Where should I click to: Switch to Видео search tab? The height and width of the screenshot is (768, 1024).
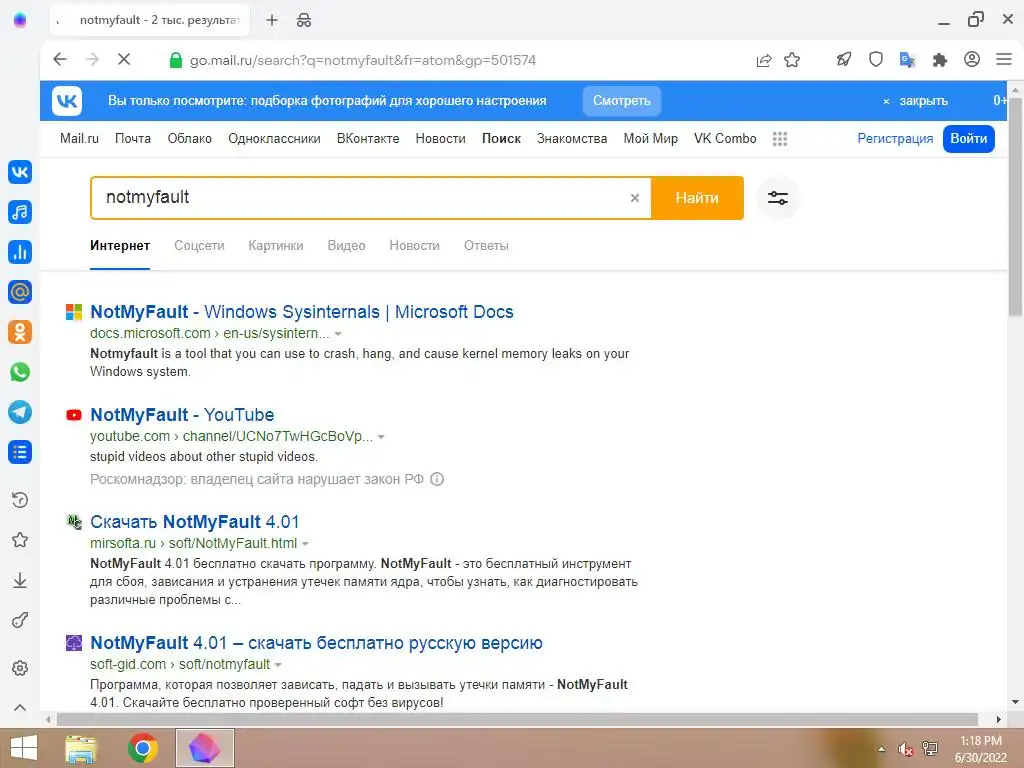pyautogui.click(x=346, y=246)
